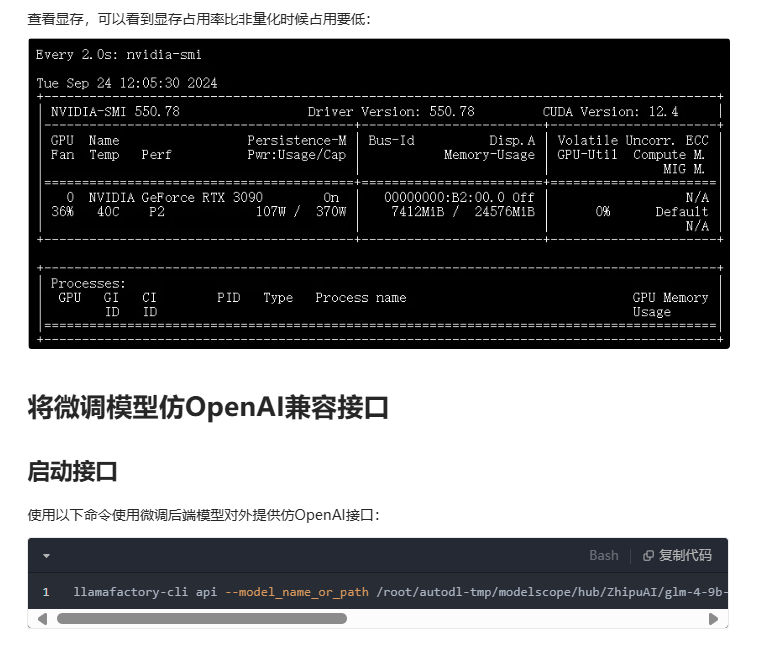Screen dimensions: 772x648
Task: Click the Processes header in terminal image
Action: point(88,284)
